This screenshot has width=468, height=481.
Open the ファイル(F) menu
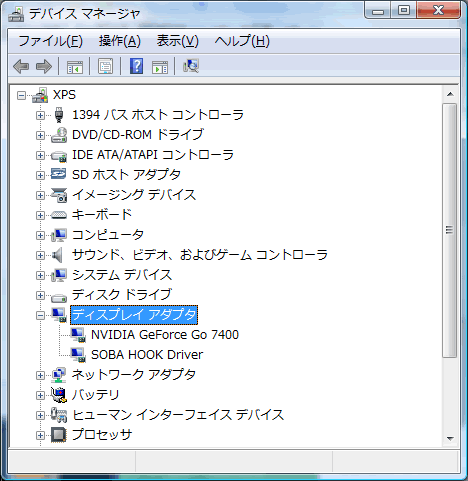click(x=50, y=41)
